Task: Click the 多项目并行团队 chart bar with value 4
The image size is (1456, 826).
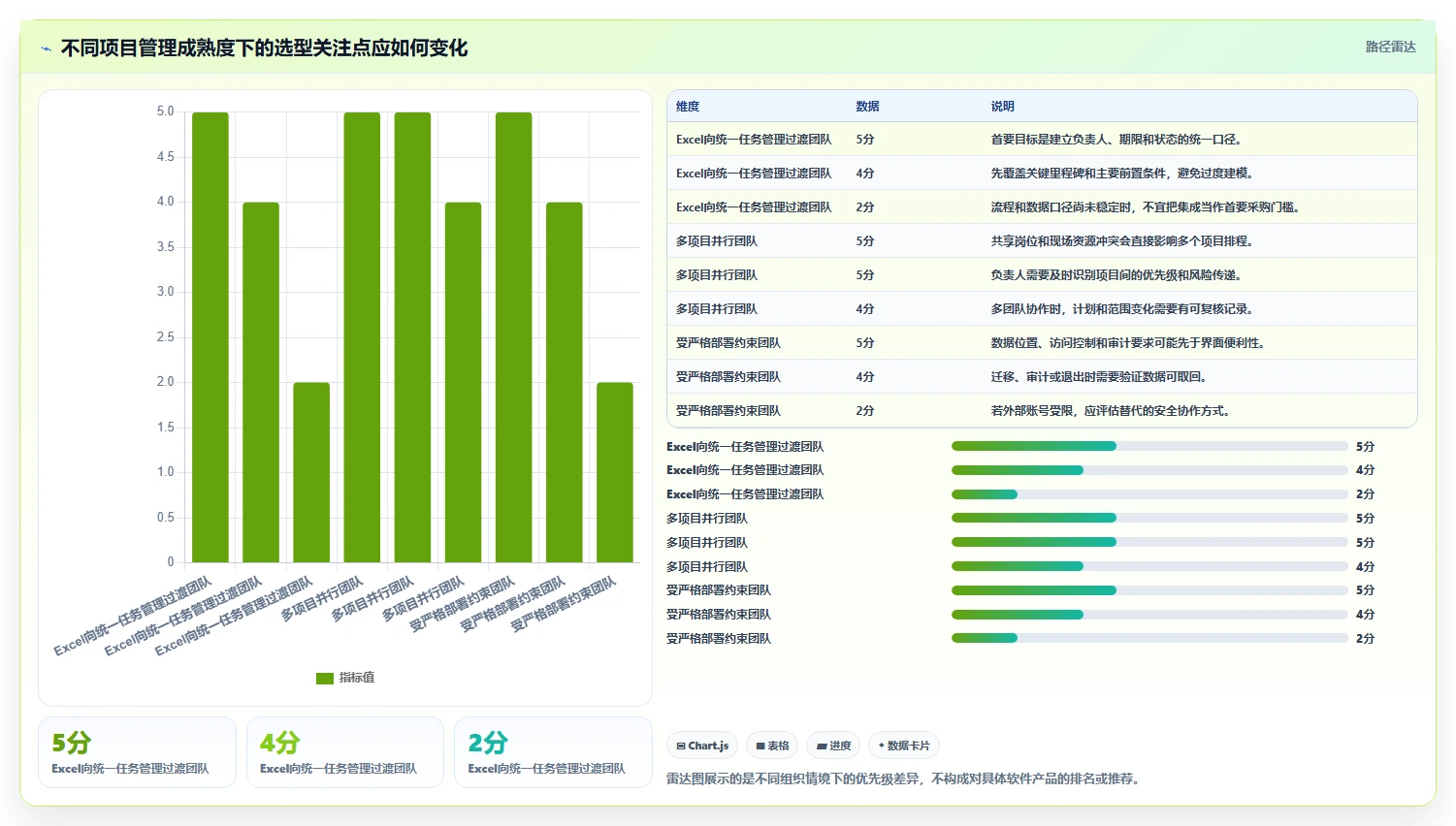Action: [x=463, y=382]
